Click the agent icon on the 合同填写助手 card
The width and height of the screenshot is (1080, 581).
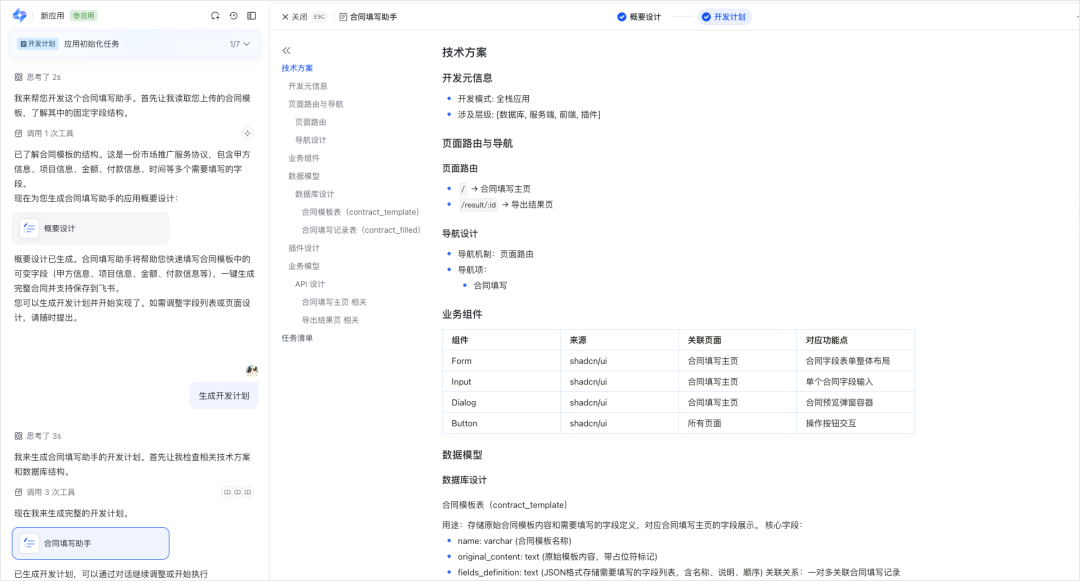point(28,543)
